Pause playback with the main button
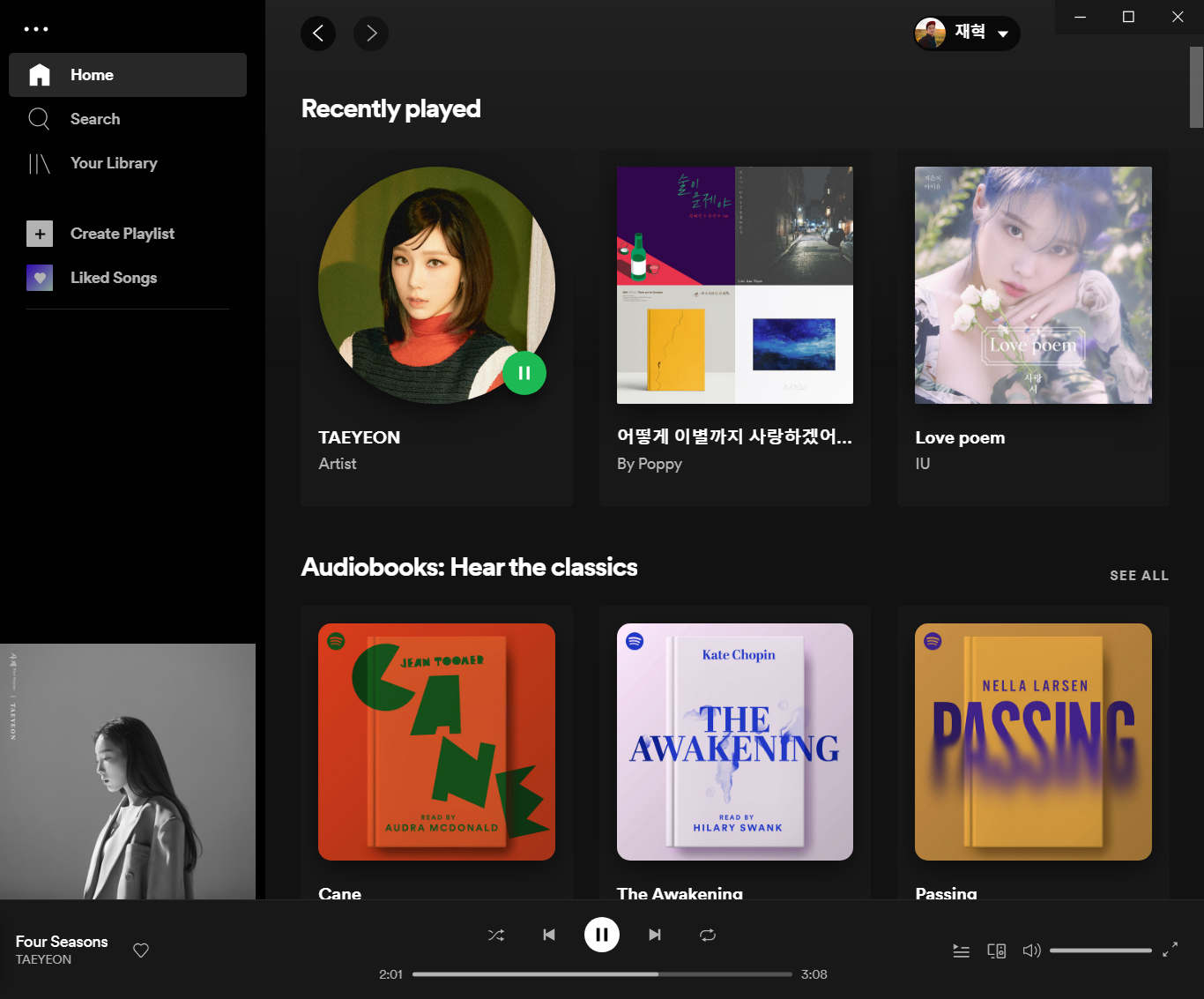The image size is (1204, 999). (x=602, y=935)
